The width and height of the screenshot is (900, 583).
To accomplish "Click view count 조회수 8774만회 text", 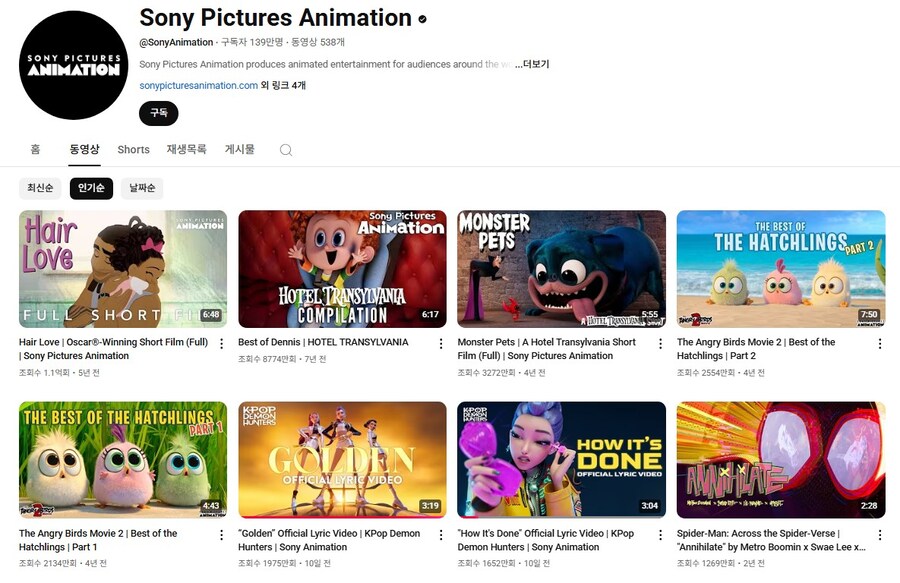I will [x=267, y=359].
